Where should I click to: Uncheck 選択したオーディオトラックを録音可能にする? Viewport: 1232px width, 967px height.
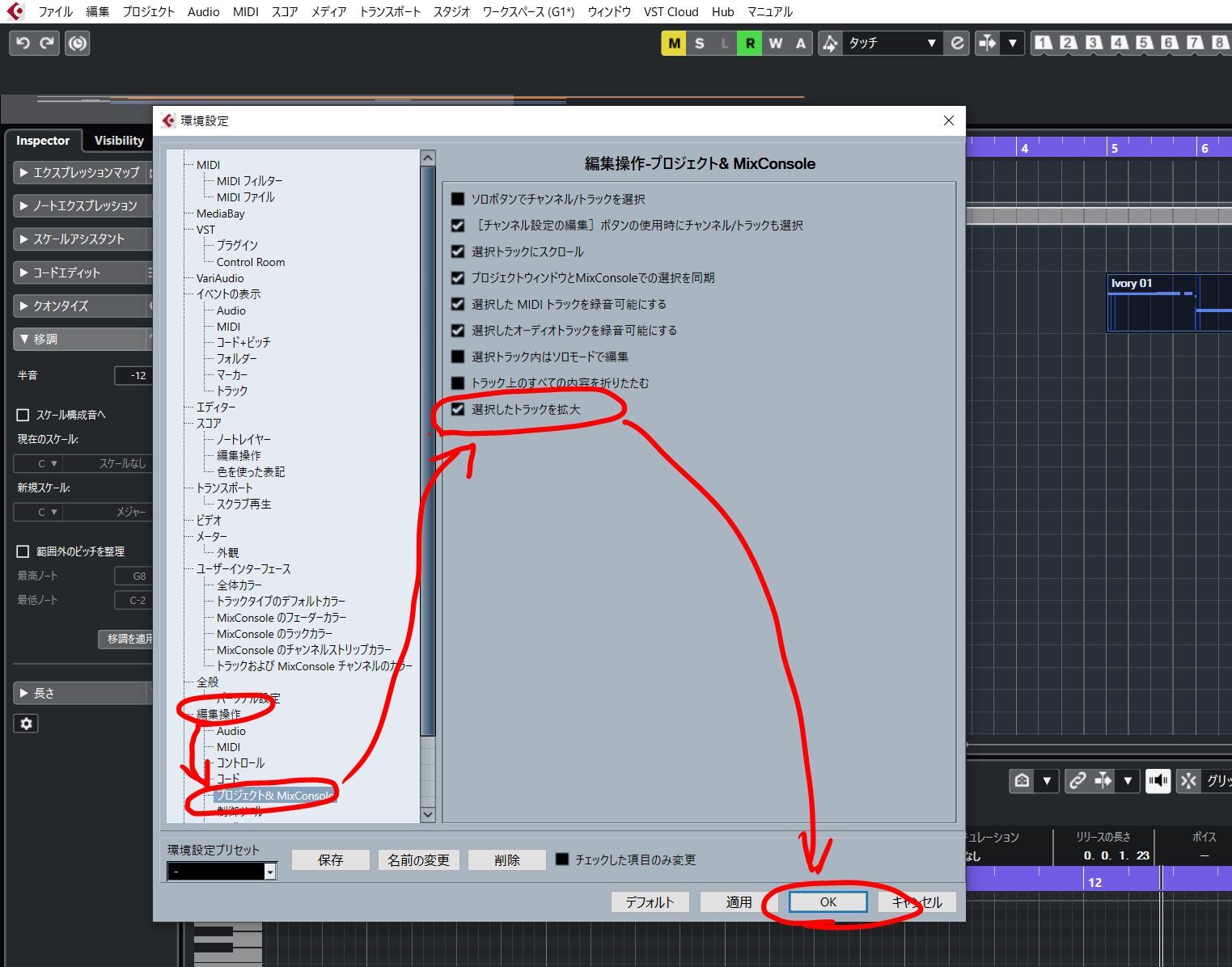458,331
